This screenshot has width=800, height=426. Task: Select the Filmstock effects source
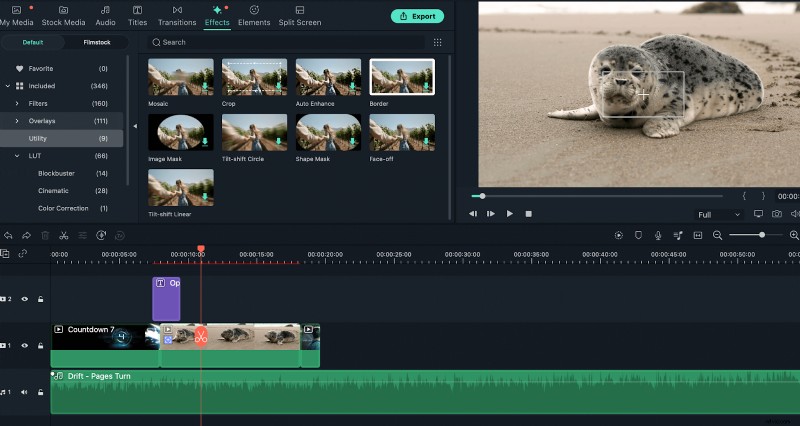(96, 42)
